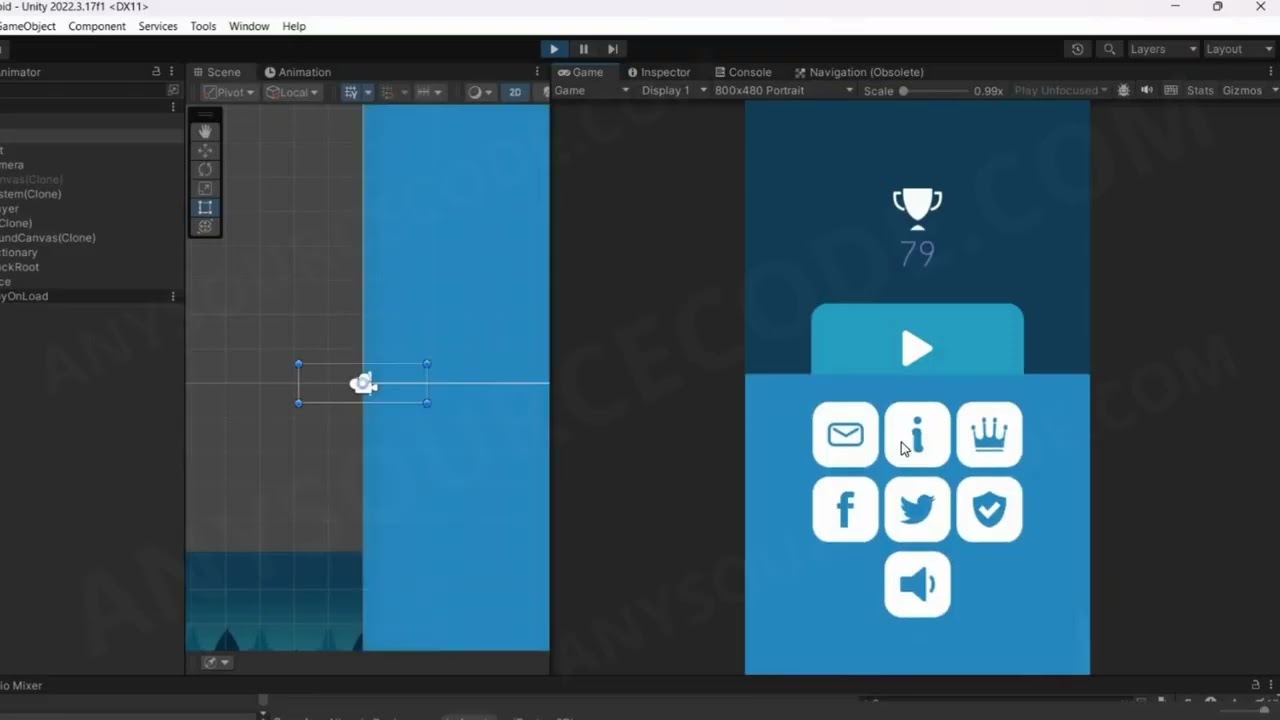
Task: Open the Component menu
Action: 97,26
